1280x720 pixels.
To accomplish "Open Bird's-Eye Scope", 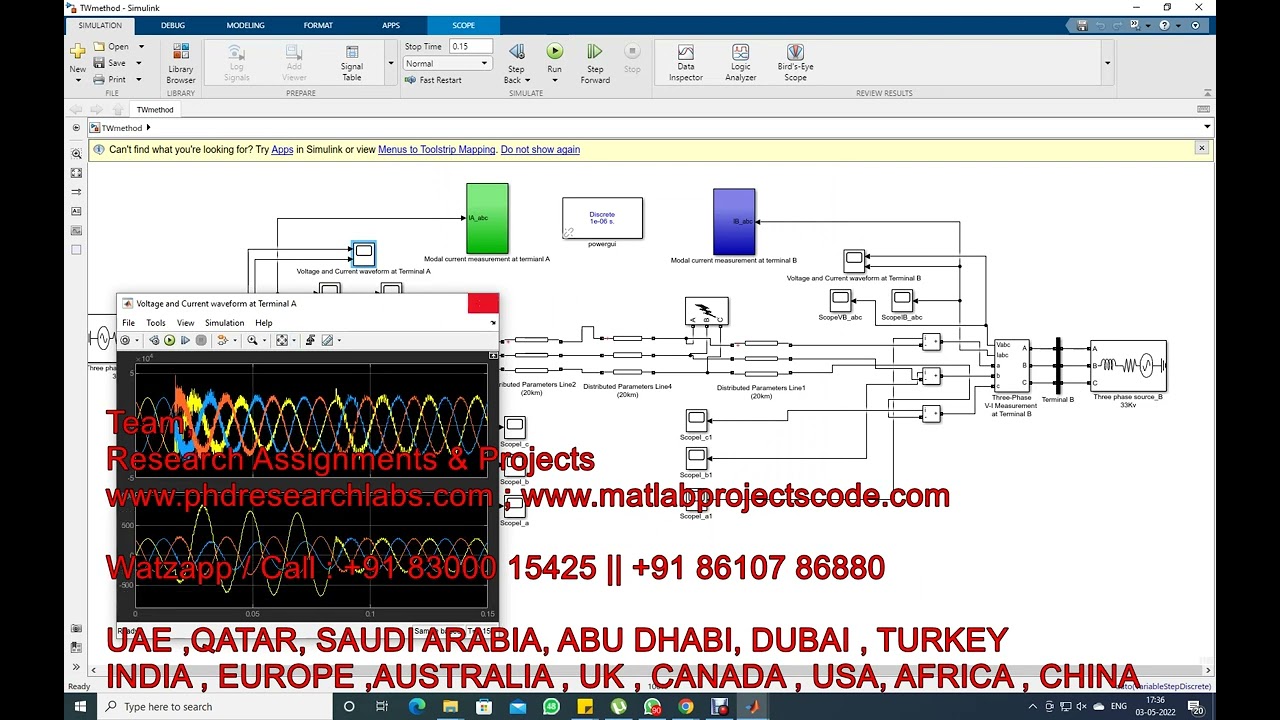I will click(x=795, y=62).
